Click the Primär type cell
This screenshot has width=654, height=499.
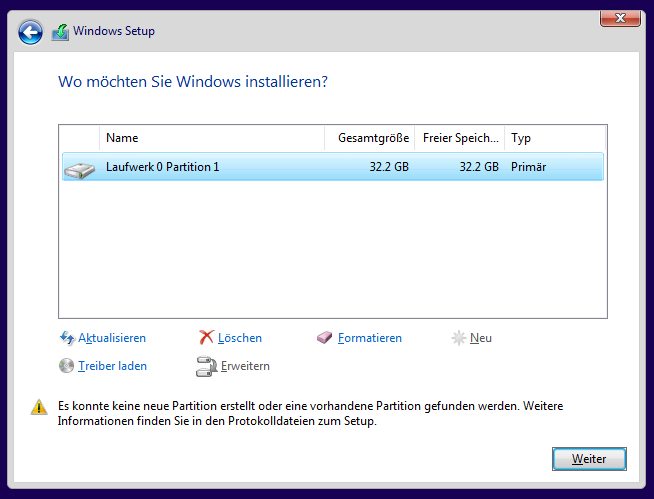tap(528, 167)
